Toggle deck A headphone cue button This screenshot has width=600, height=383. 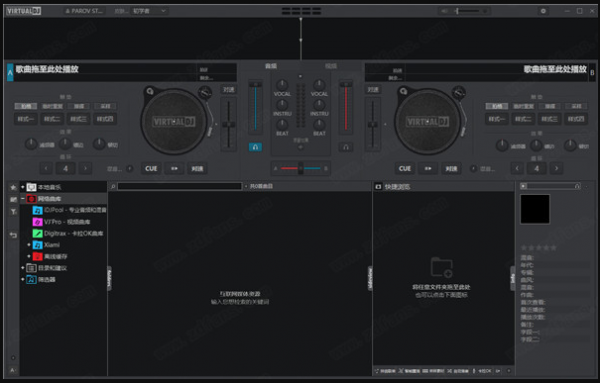coord(255,147)
